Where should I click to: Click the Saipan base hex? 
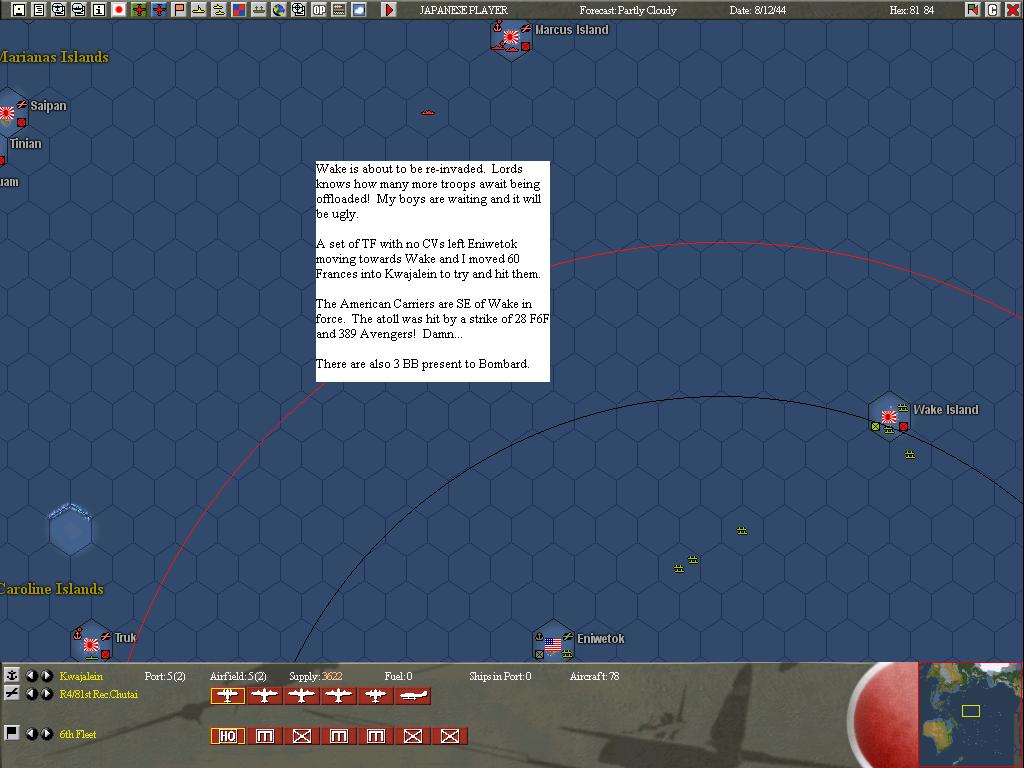pos(9,113)
